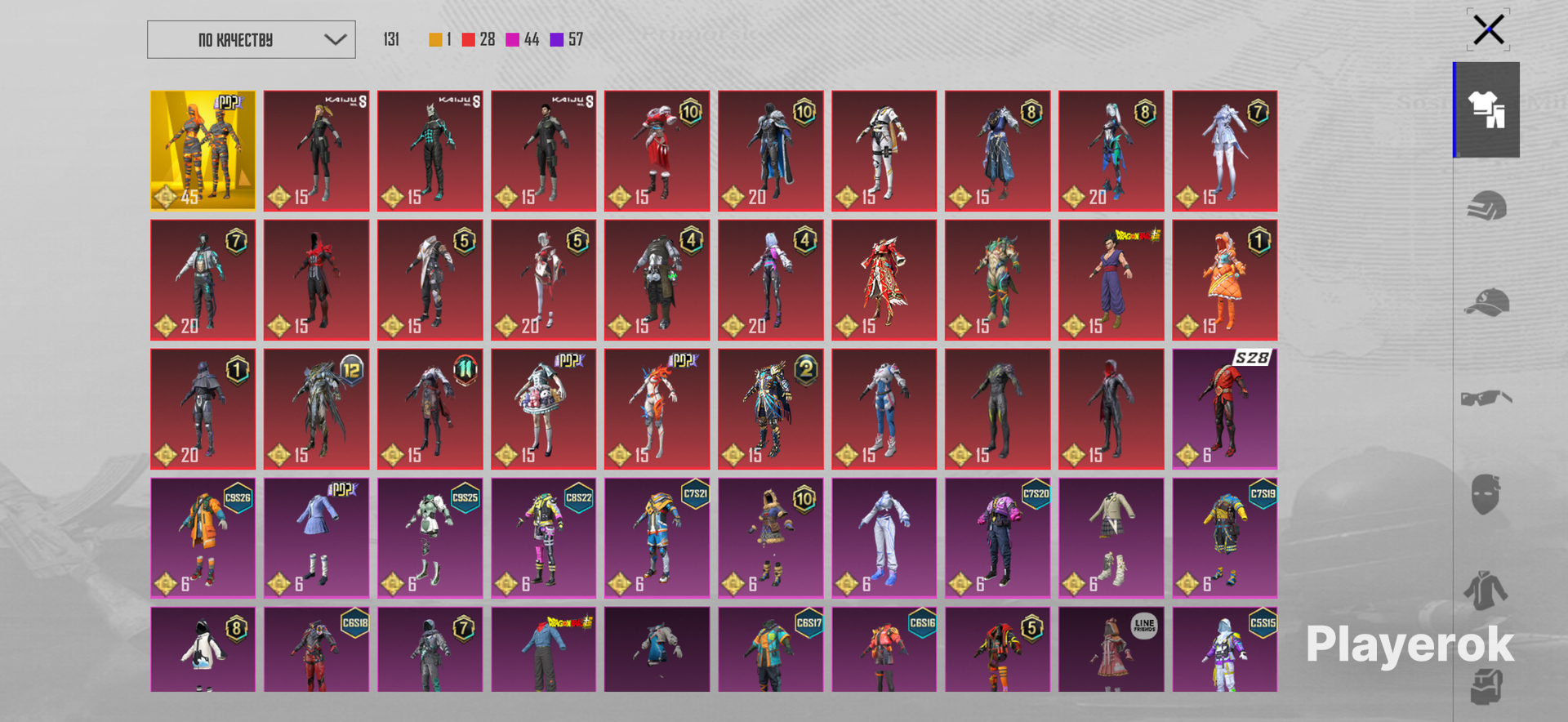Viewport: 1568px width, 722px height.
Task: Choose the Dragon Ball blue jacket outfit
Action: tap(544, 649)
